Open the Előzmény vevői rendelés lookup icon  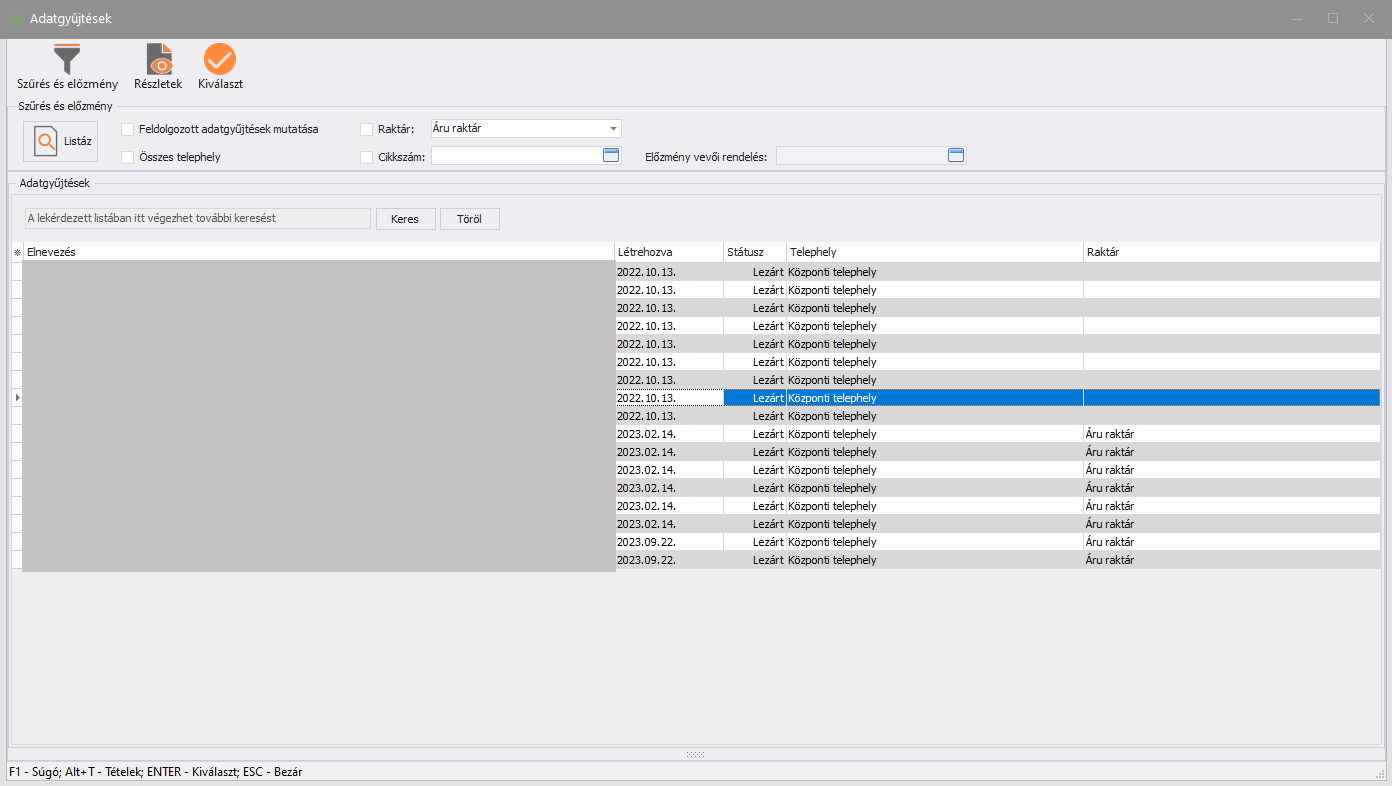click(955, 155)
